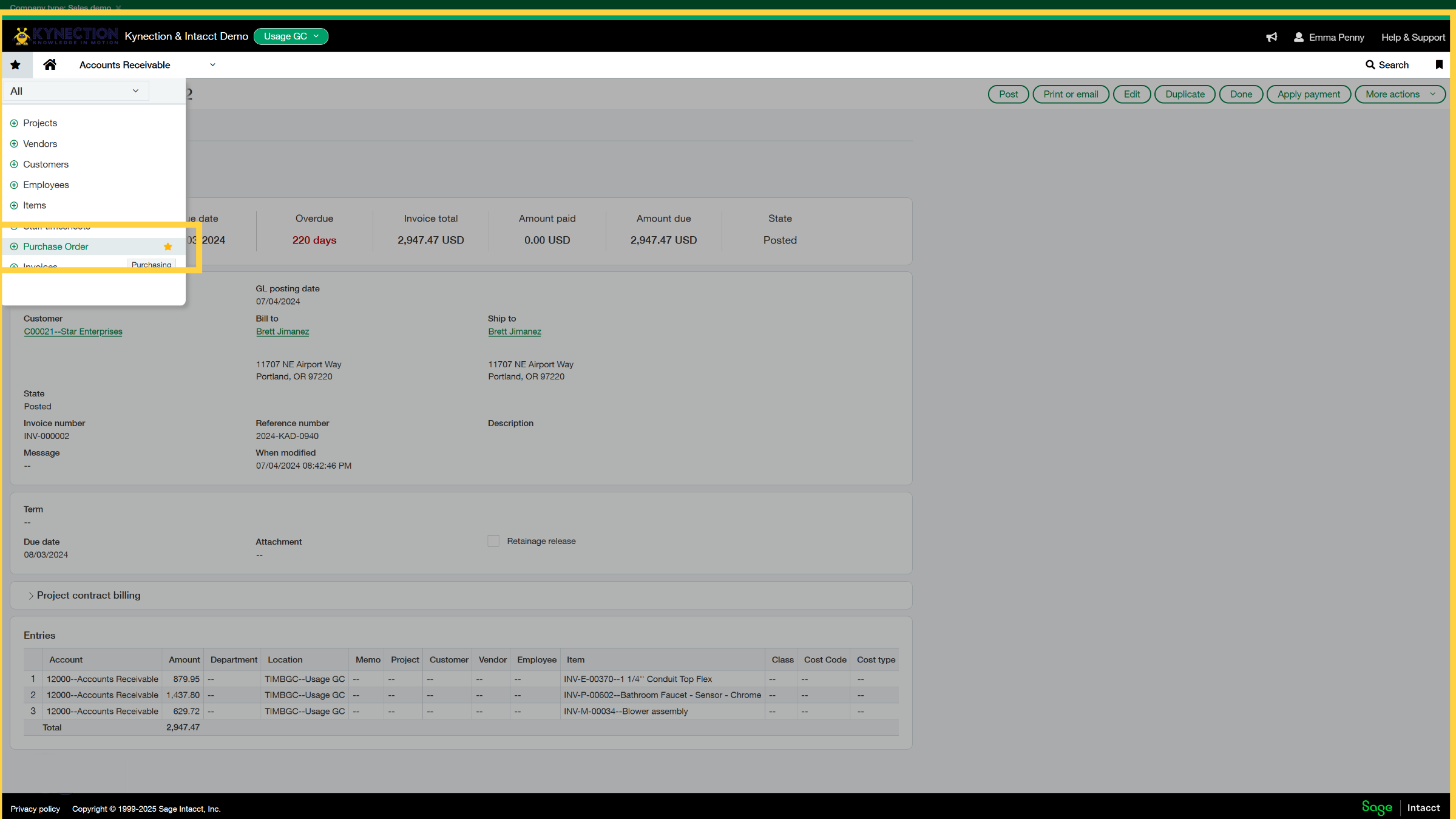Click the user profile icon by Emma Penny

(x=1298, y=37)
